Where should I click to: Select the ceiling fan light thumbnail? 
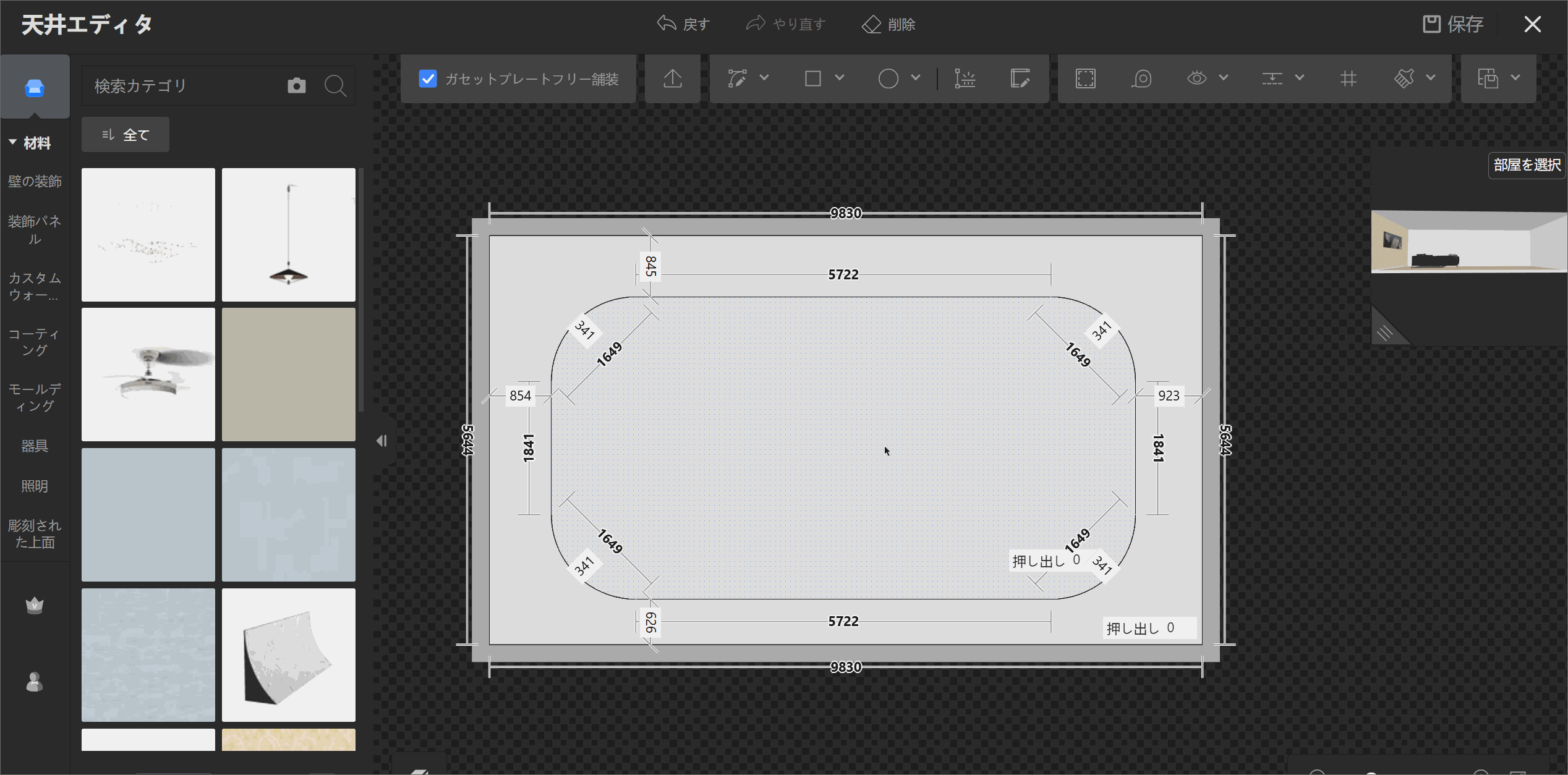148,375
